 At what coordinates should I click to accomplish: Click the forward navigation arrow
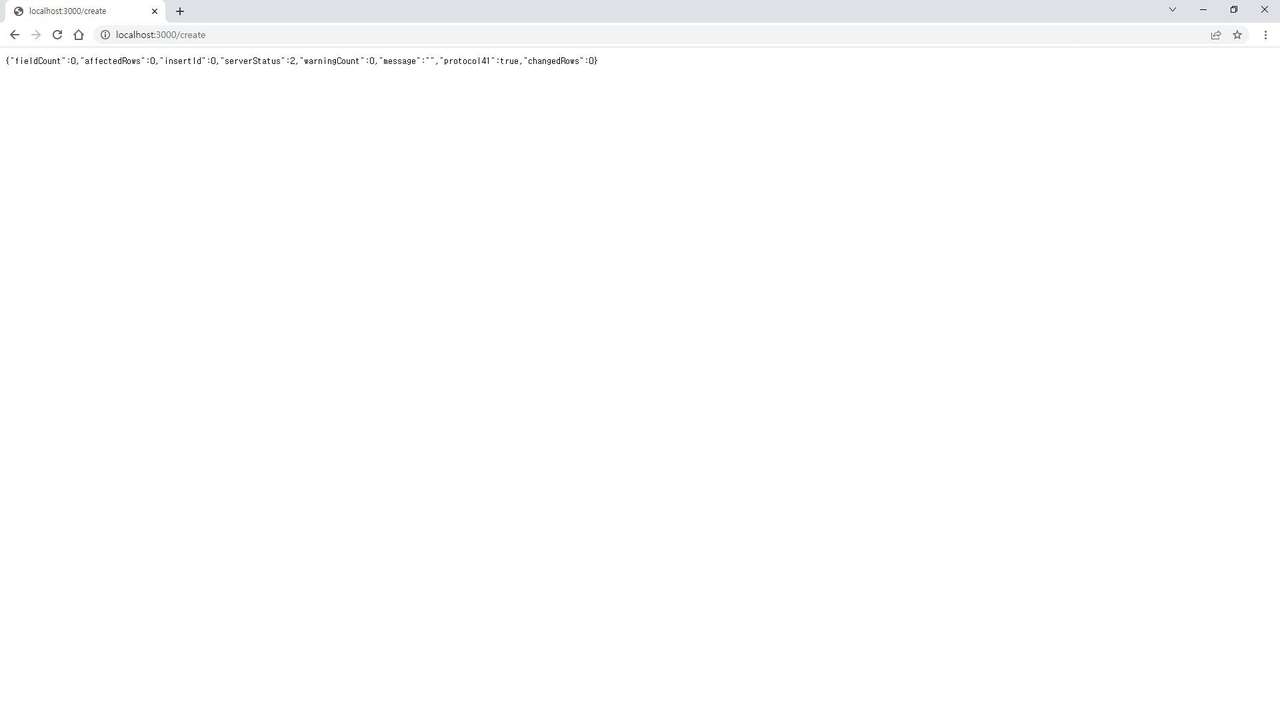(36, 34)
